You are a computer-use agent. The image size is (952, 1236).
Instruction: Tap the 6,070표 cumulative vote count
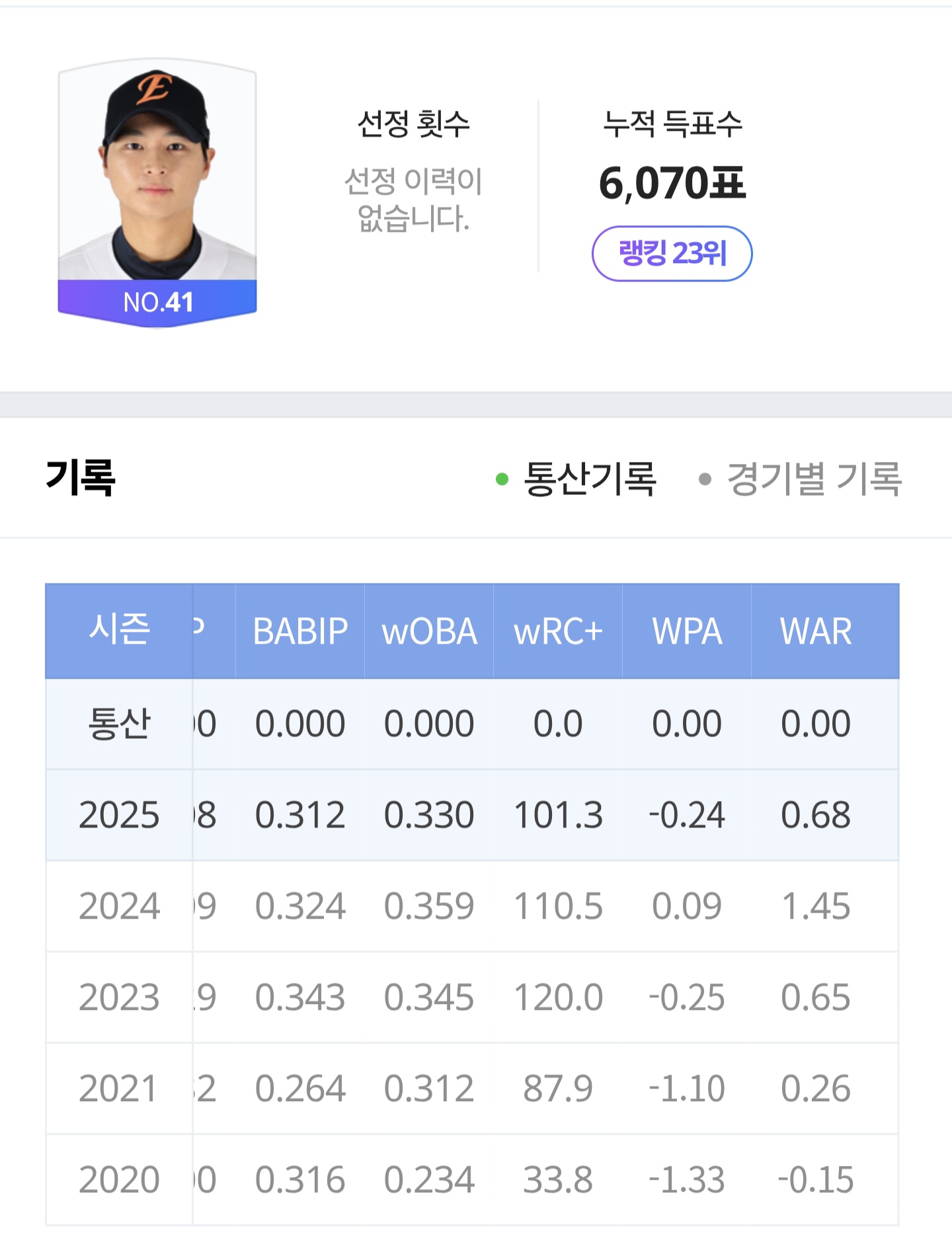point(672,183)
